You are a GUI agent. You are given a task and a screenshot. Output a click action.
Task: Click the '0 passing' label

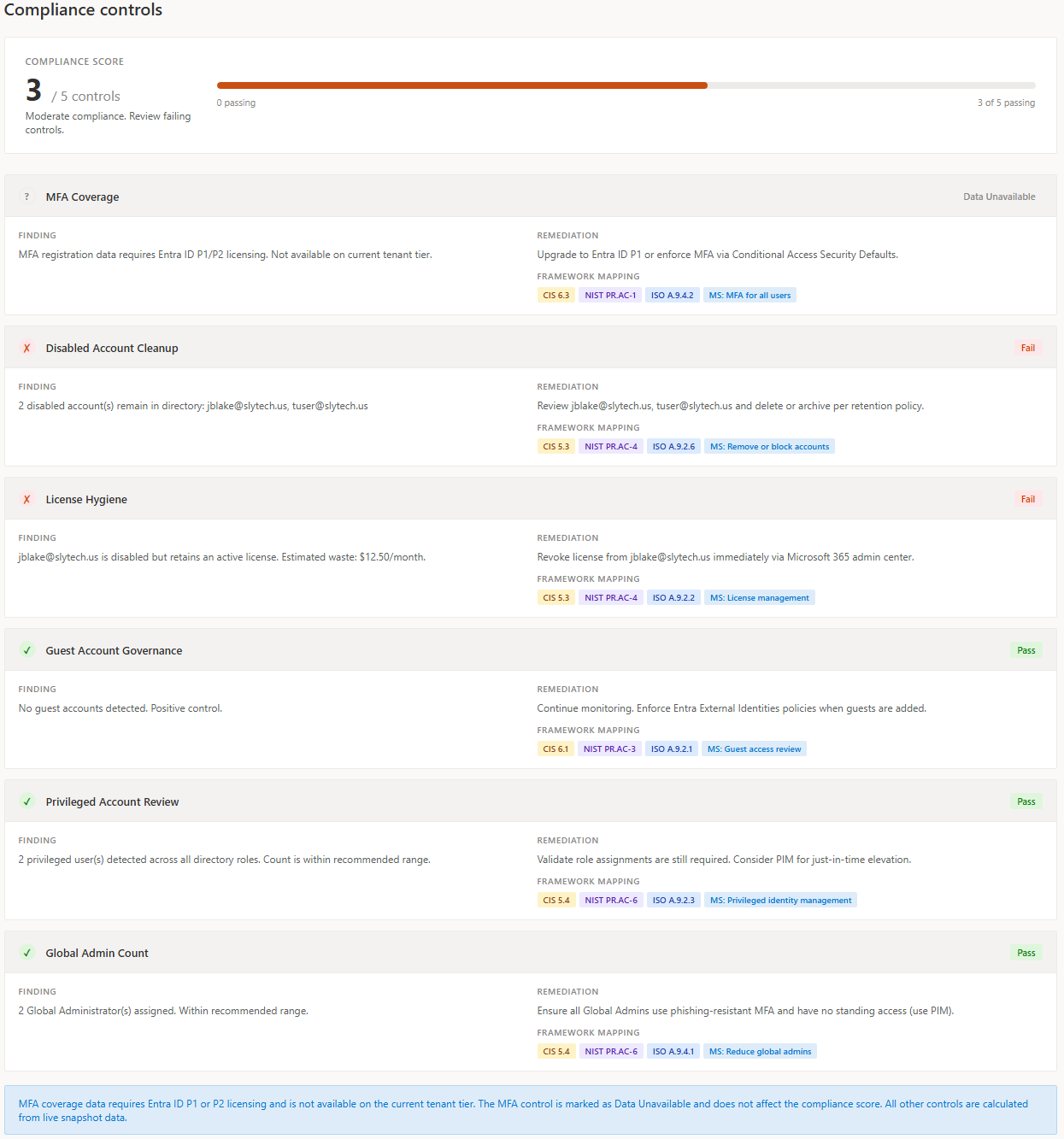point(236,103)
